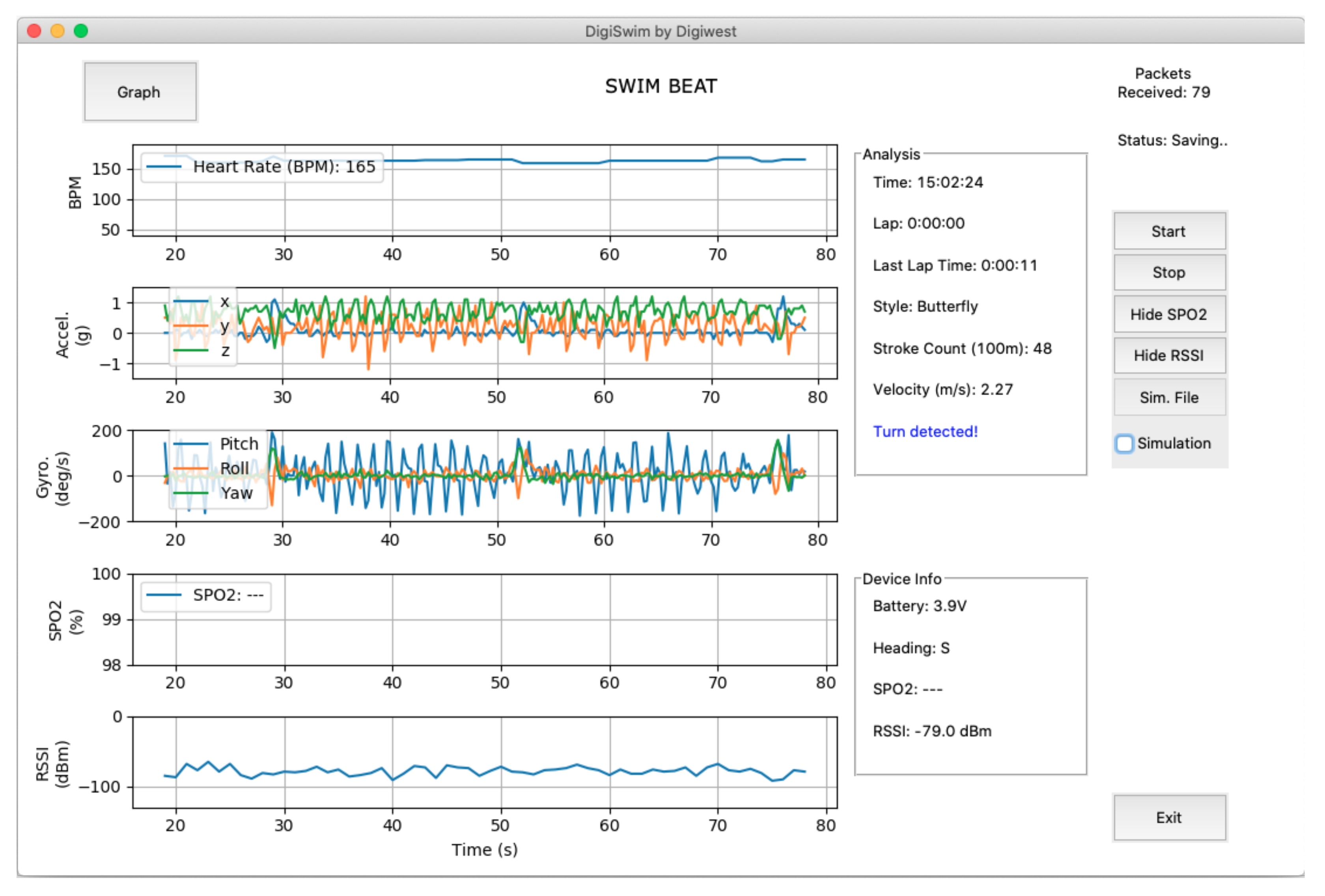Click the green fullscreen window button
This screenshot has height=896, width=1325.
pos(81,31)
